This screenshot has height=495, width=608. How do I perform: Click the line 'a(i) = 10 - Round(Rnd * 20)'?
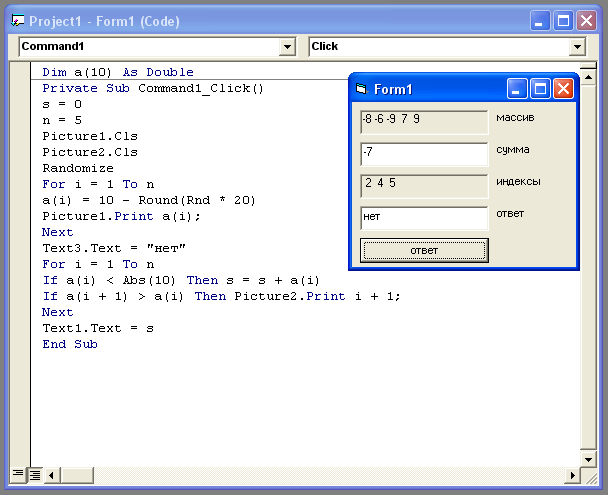pyautogui.click(x=149, y=200)
